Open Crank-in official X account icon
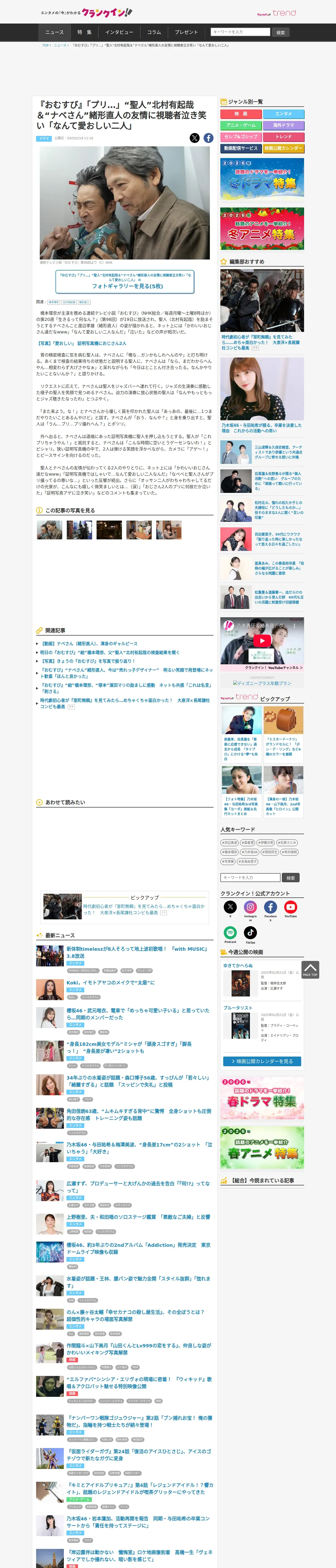This screenshot has height=1568, width=336. pos(231,907)
